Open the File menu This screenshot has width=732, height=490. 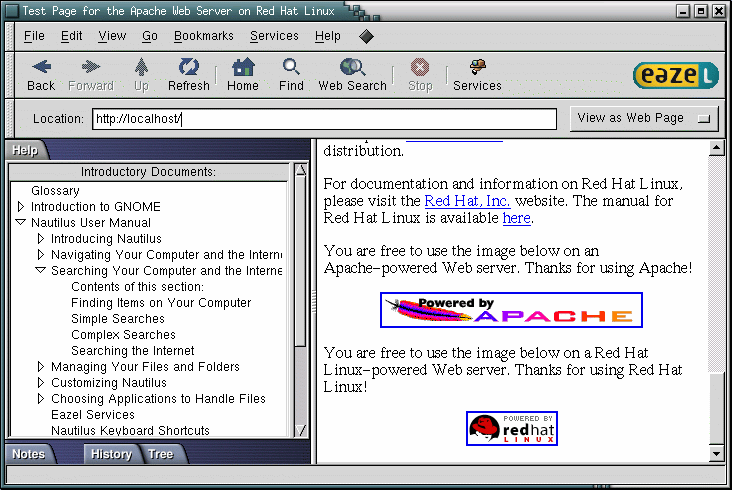(34, 36)
